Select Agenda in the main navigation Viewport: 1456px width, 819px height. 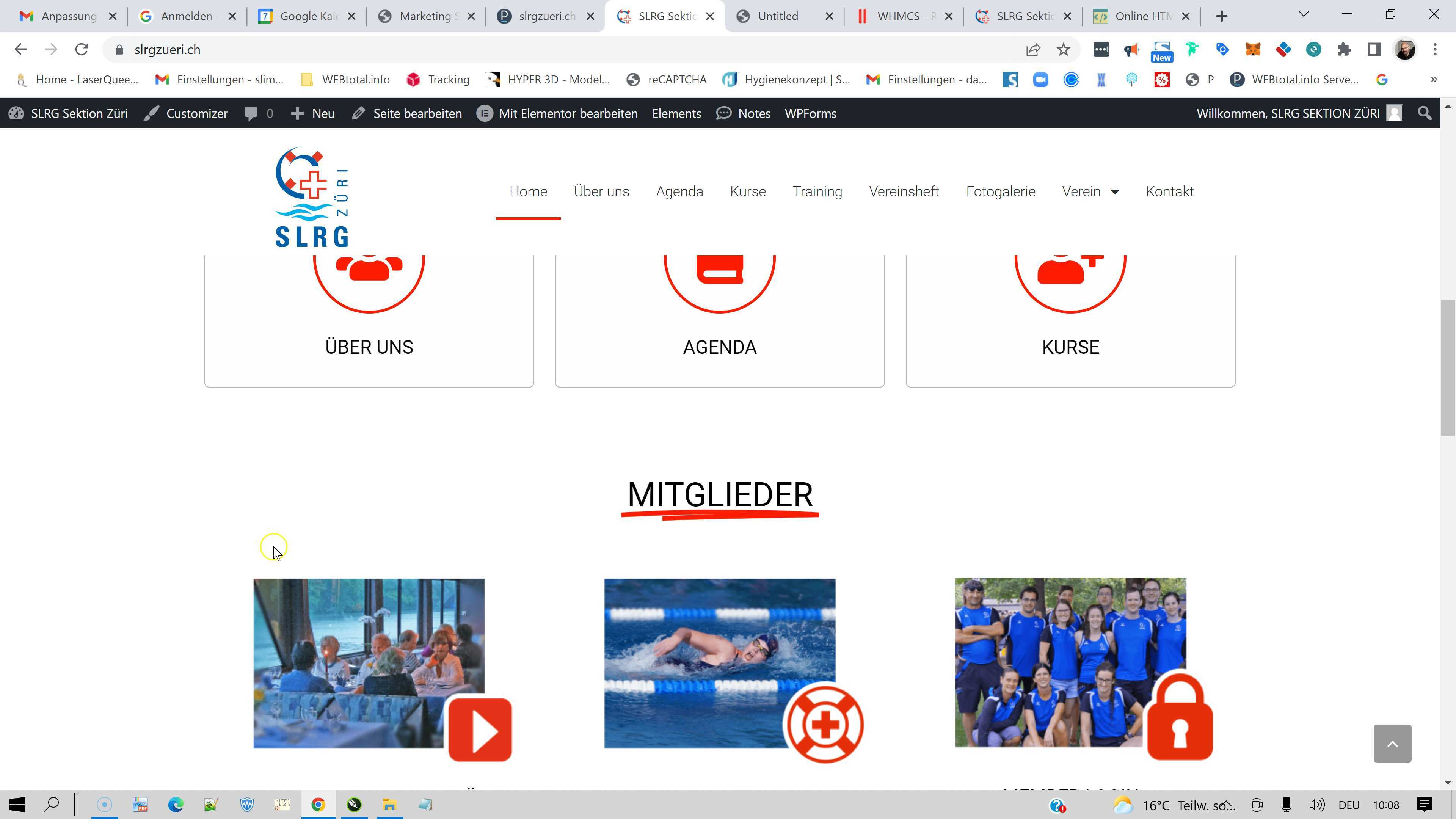[x=679, y=191]
